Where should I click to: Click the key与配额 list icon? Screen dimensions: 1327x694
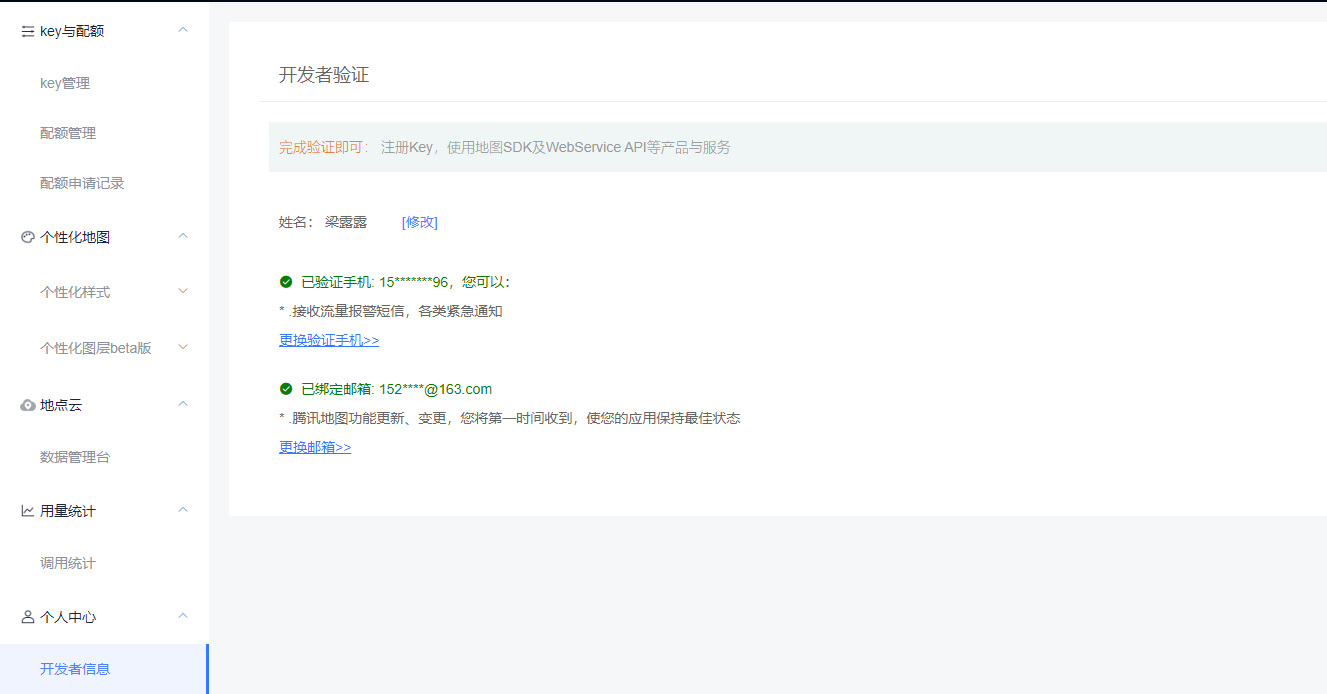(x=28, y=31)
